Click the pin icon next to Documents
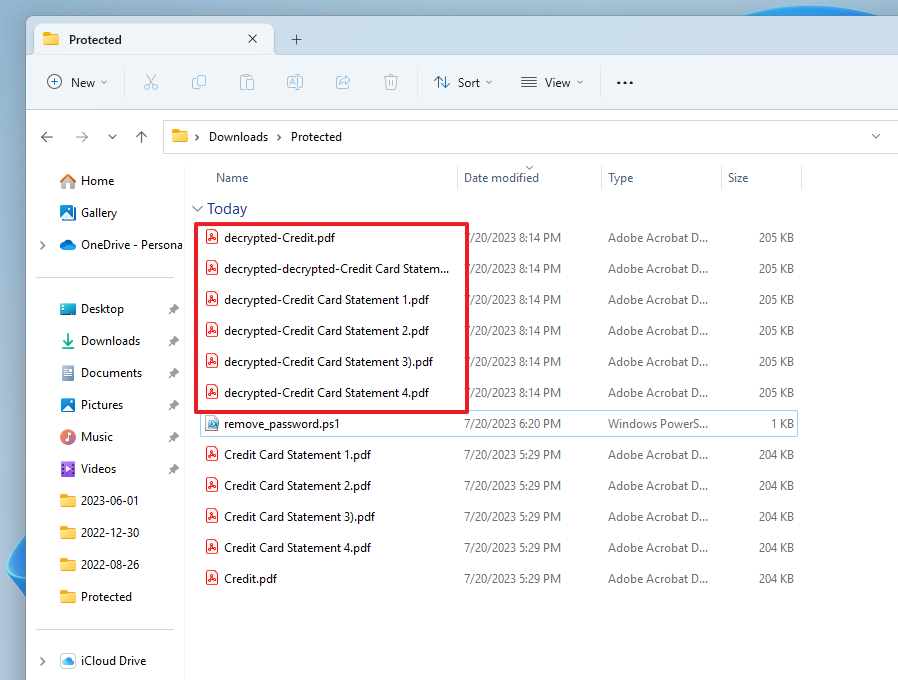This screenshot has width=898, height=680. [174, 374]
